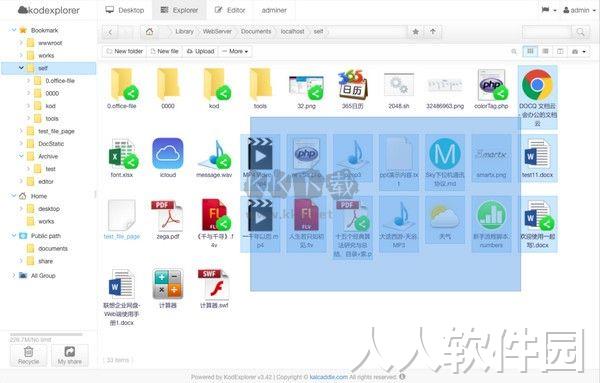Select the numbers spreadsheet file icon
This screenshot has width=600, height=383.
click(x=491, y=215)
